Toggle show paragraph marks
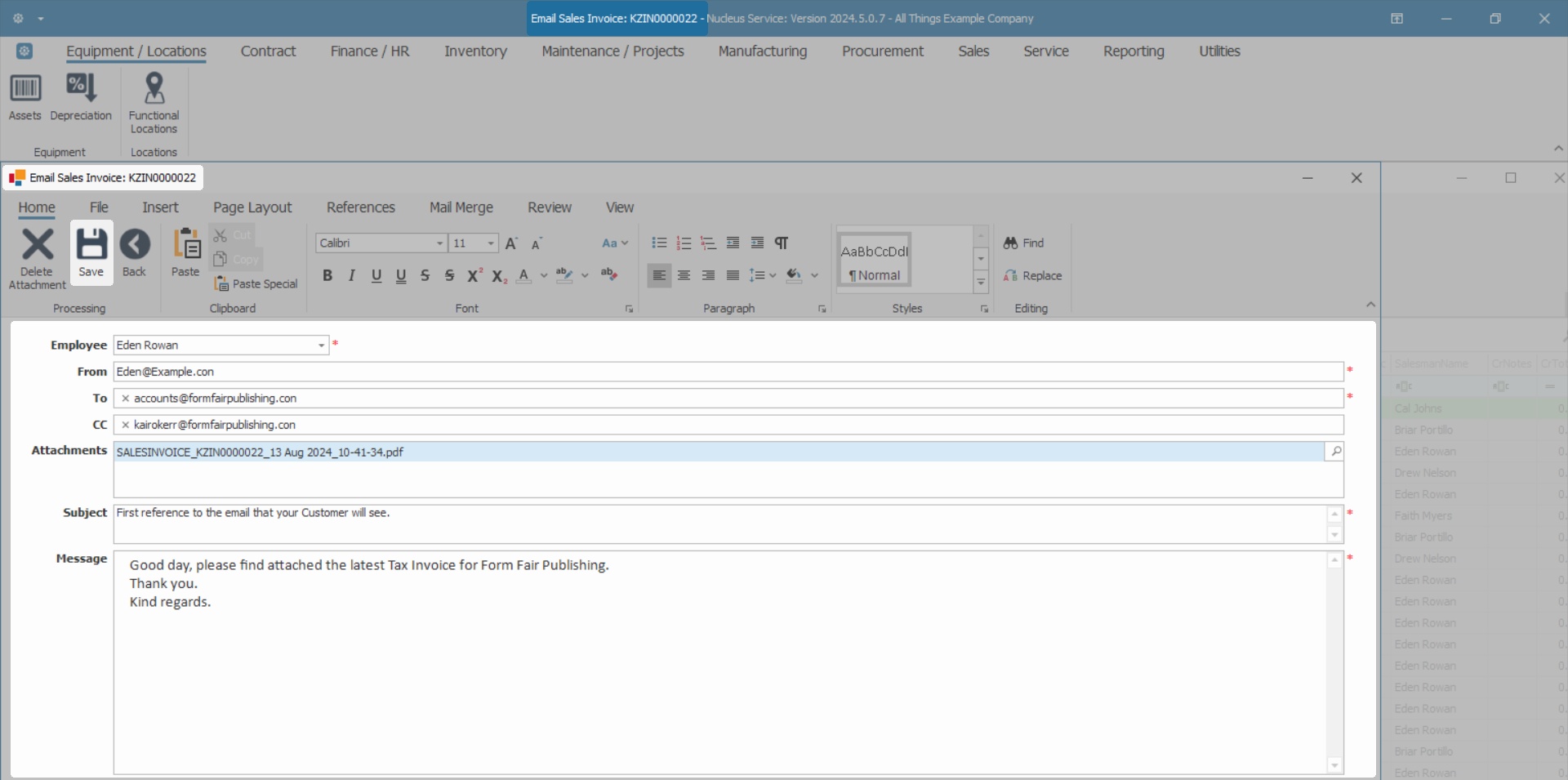The width and height of the screenshot is (1568, 780). tap(782, 243)
